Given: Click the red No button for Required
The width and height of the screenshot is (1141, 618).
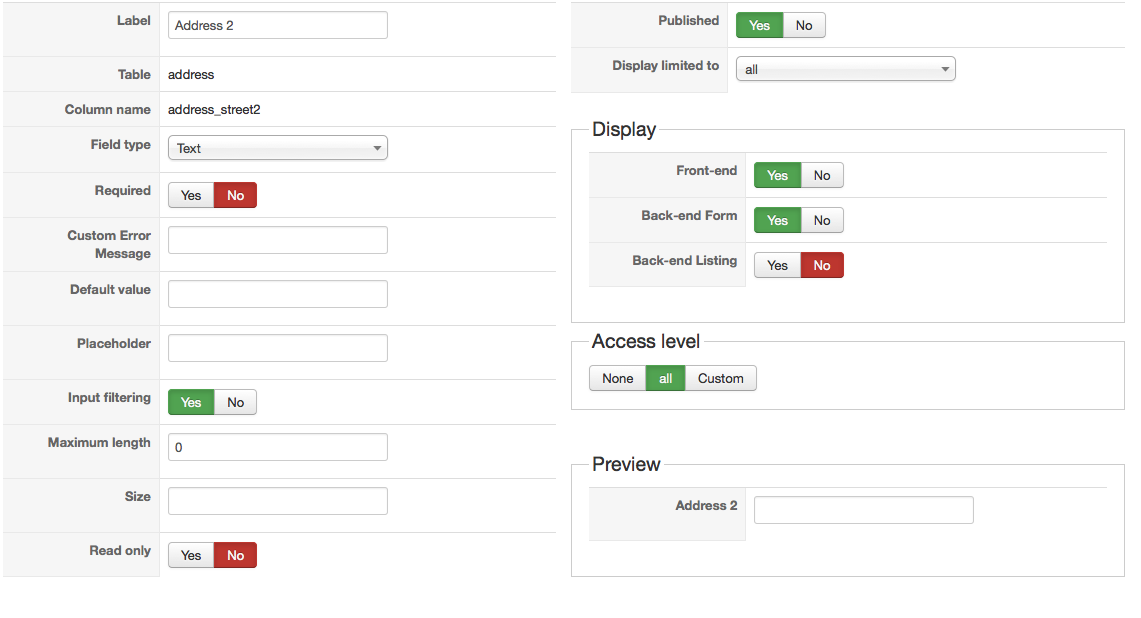Looking at the screenshot, I should (236, 195).
